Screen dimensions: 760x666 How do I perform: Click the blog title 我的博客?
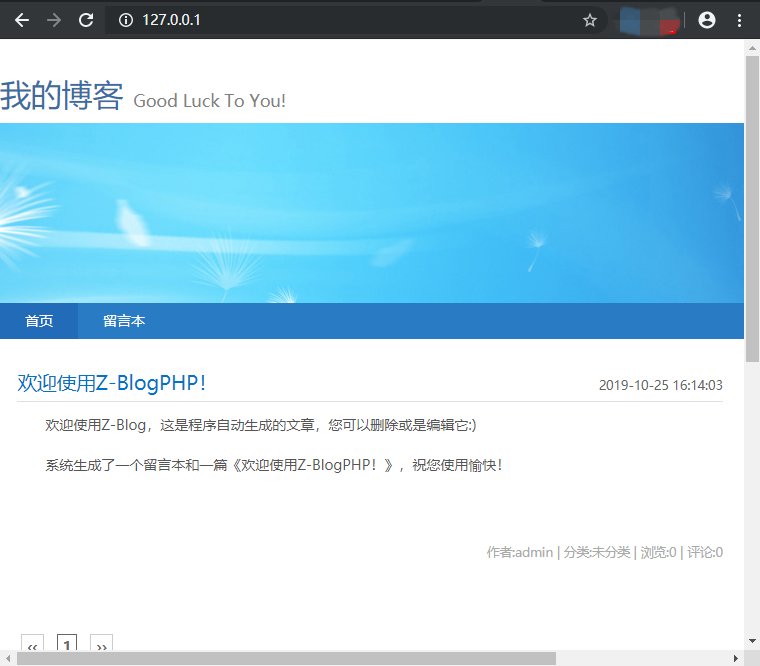pyautogui.click(x=62, y=95)
